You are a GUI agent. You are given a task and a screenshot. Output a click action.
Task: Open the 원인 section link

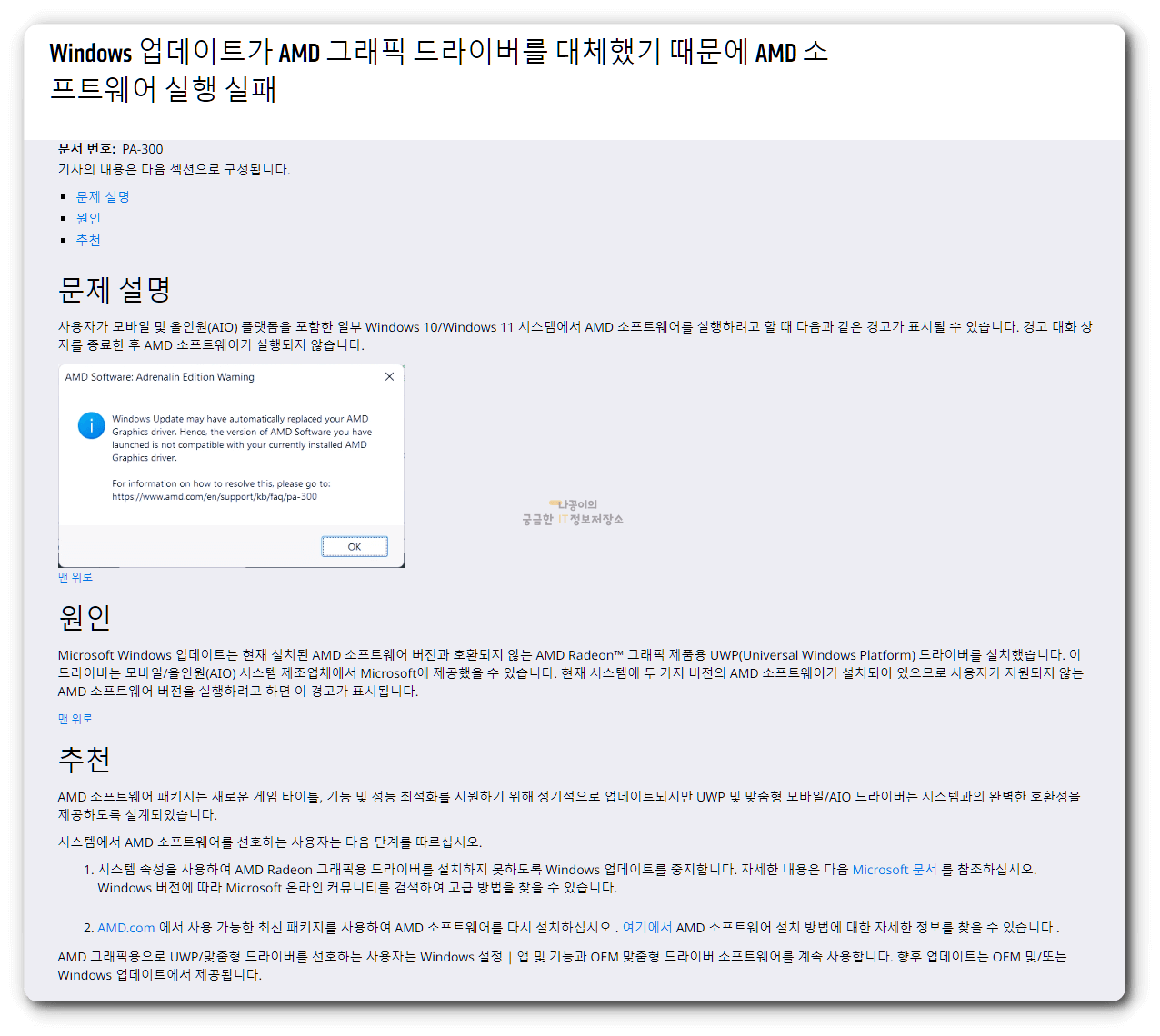pos(88,218)
